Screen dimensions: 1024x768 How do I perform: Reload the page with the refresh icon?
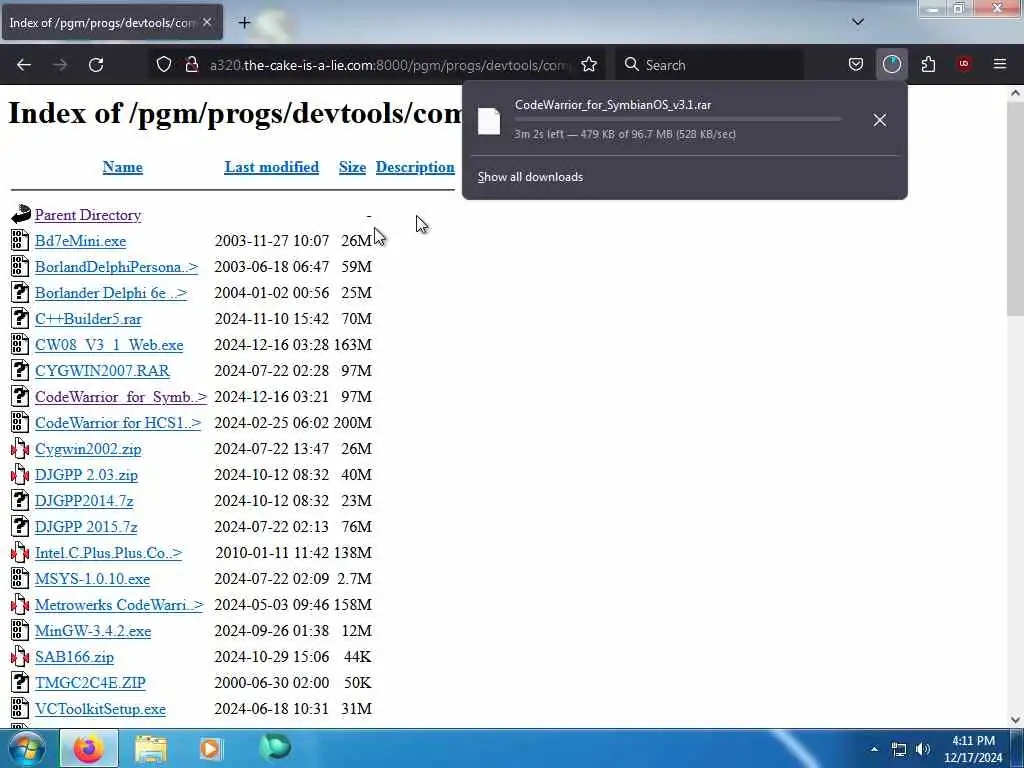click(x=96, y=65)
